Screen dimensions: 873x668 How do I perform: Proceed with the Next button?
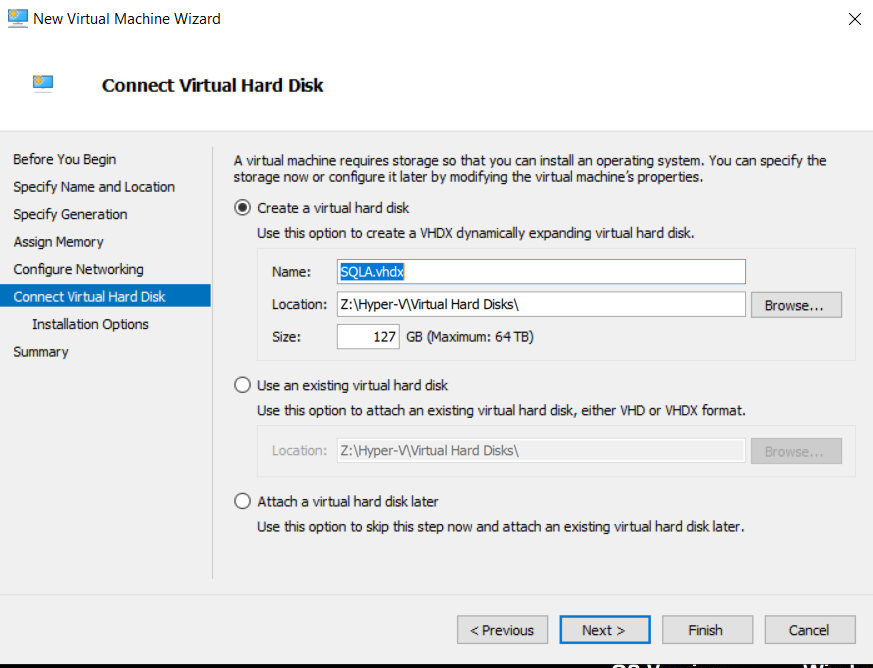pyautogui.click(x=605, y=630)
